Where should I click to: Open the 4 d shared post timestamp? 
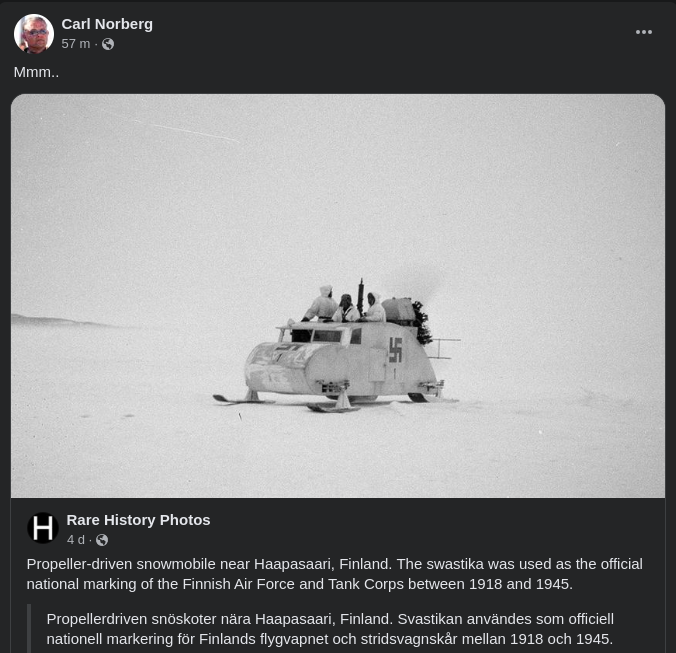pos(76,540)
